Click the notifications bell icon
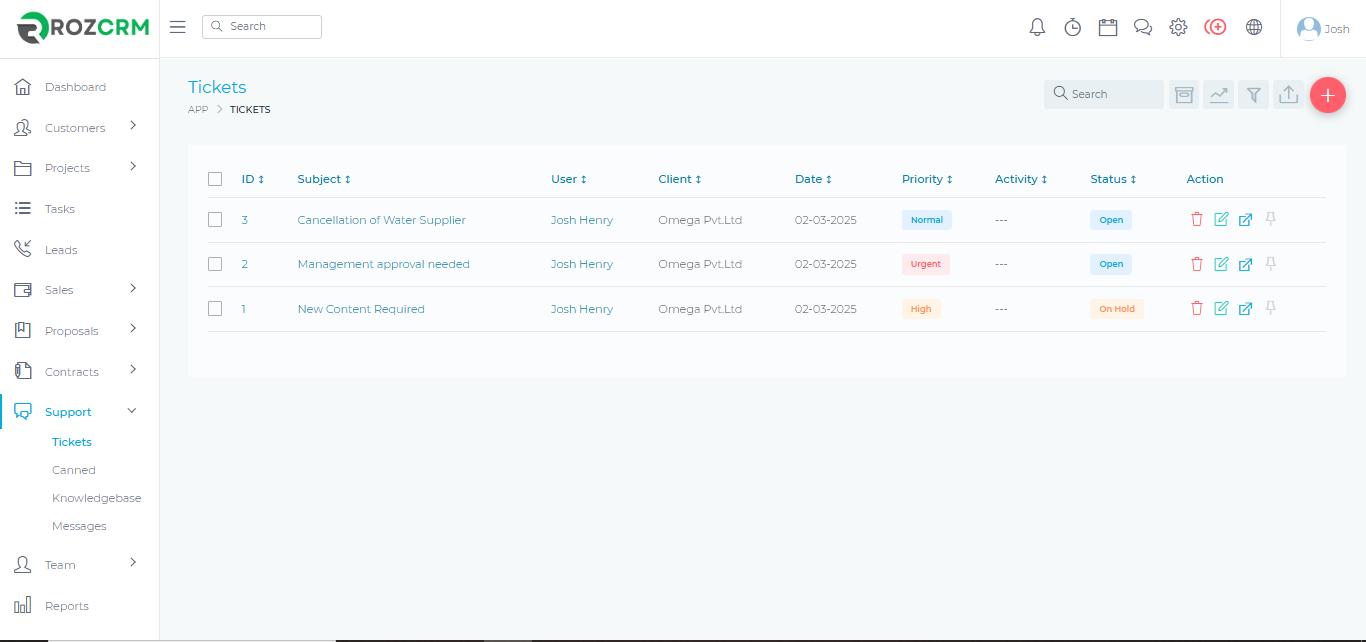This screenshot has height=642, width=1366. [1037, 28]
